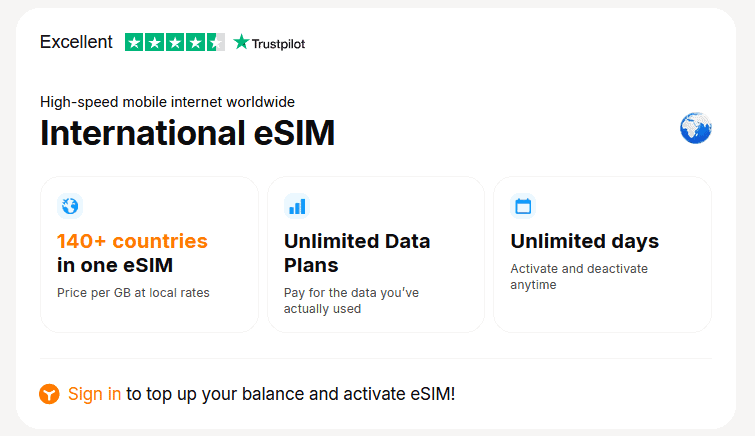Click the calendar icon in Unlimited days card
The image size is (755, 436).
click(522, 206)
